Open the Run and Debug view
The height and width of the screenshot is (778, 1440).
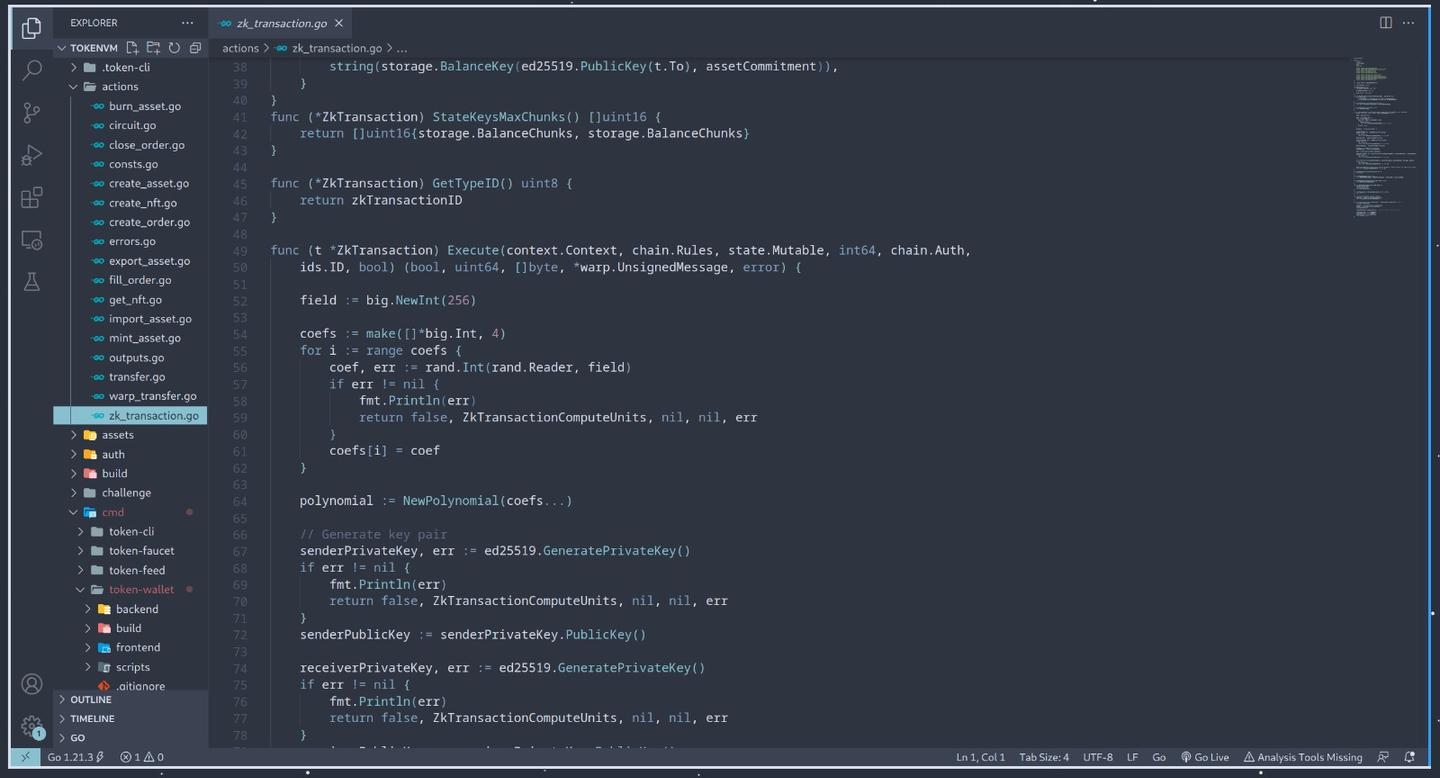pos(32,155)
